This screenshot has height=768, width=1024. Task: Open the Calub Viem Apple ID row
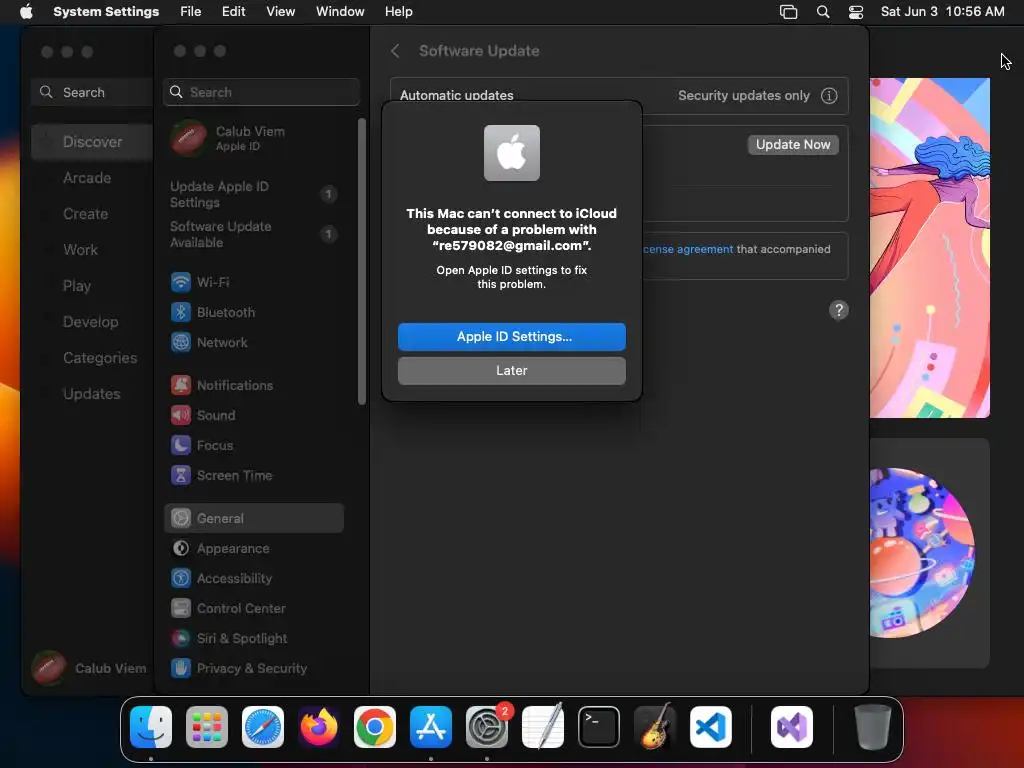255,138
